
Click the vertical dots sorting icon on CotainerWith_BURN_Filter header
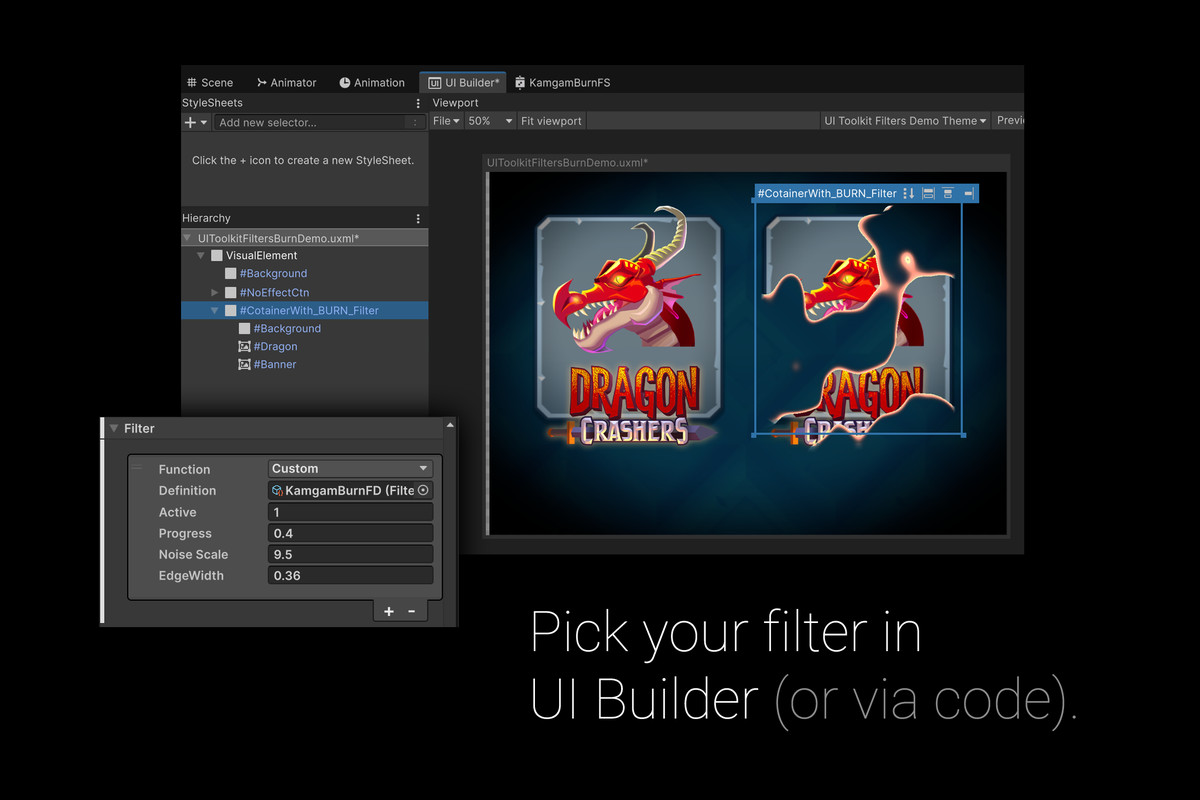(906, 193)
